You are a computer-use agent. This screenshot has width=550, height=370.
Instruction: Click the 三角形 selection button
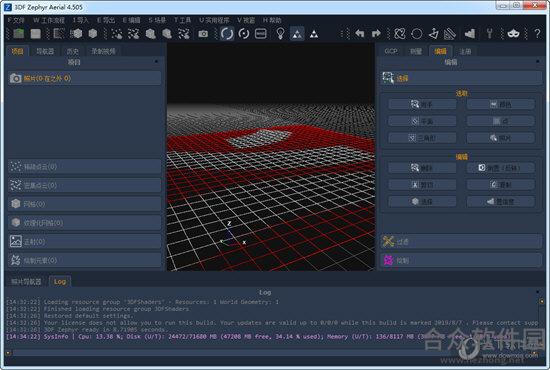click(422, 138)
